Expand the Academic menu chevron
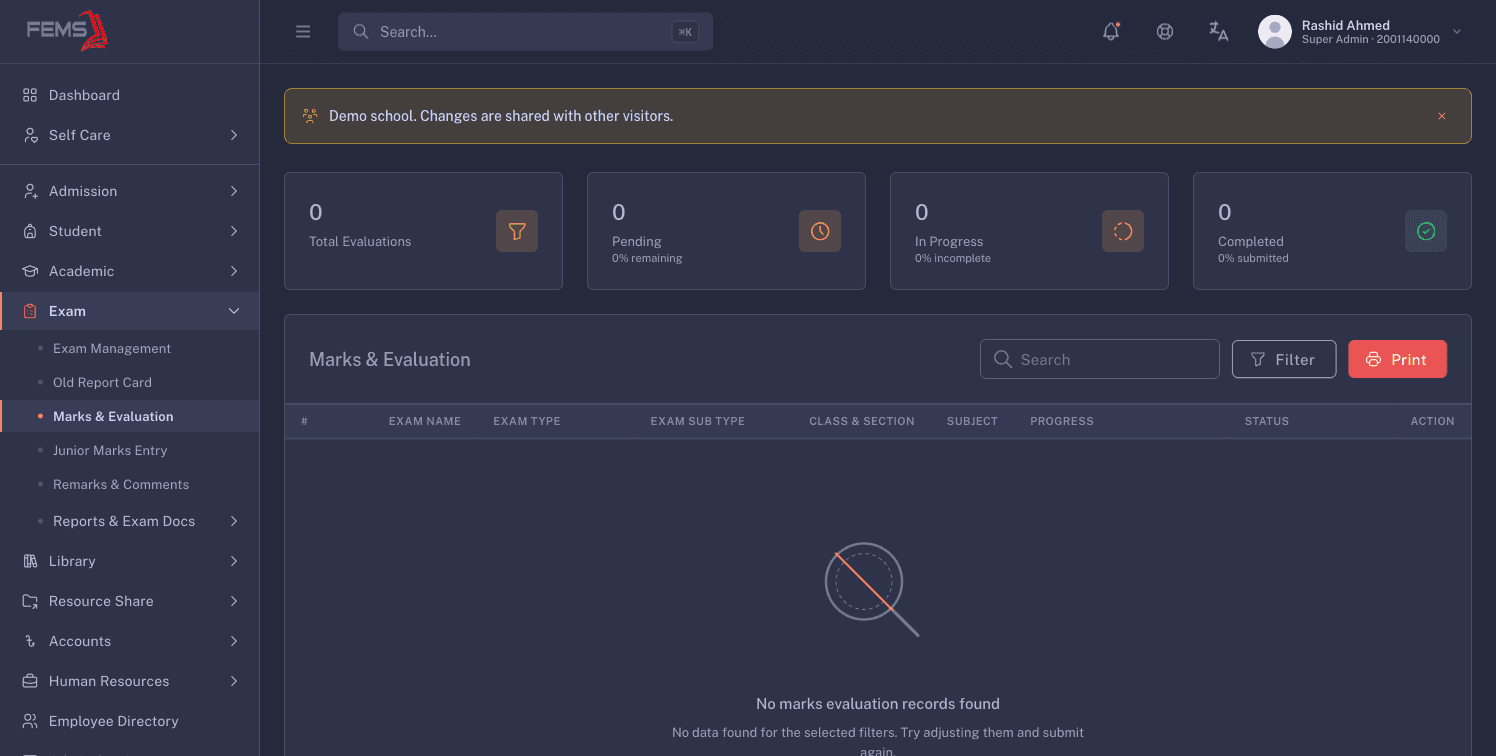 pos(234,271)
